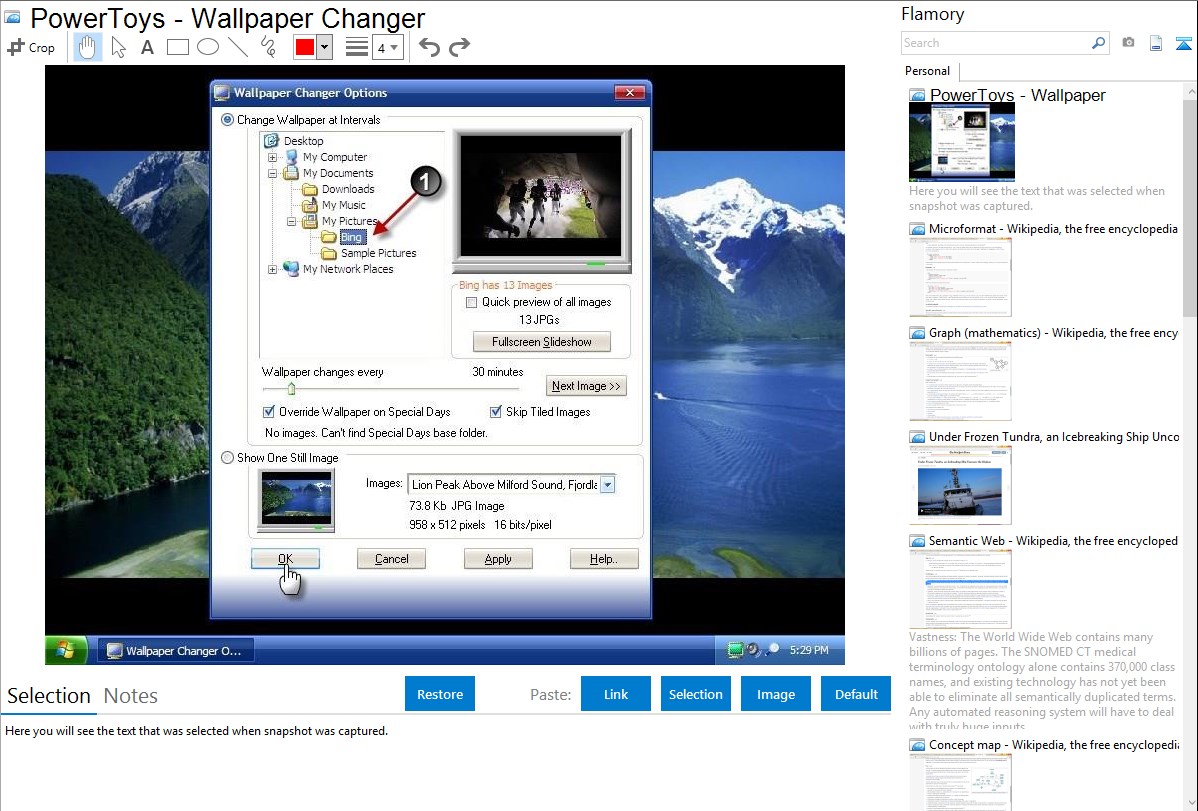This screenshot has width=1198, height=811.
Task: Open the Under Frozen Tundra snapshot title
Action: pyautogui.click(x=1054, y=436)
